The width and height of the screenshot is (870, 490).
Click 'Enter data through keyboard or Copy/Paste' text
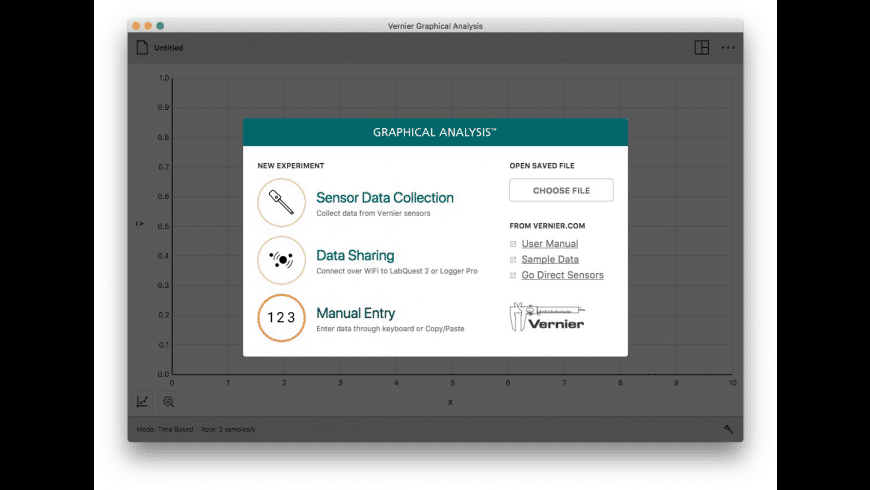click(x=390, y=329)
